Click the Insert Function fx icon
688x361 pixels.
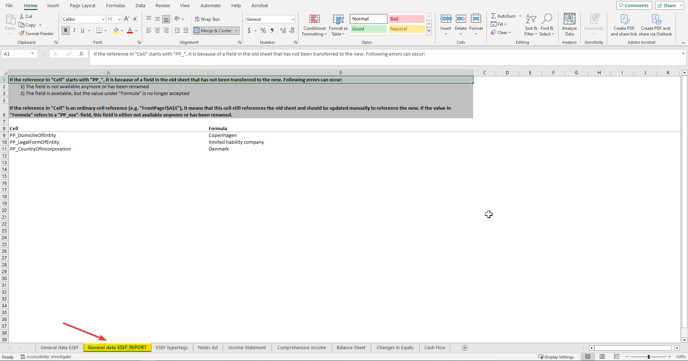coord(81,54)
